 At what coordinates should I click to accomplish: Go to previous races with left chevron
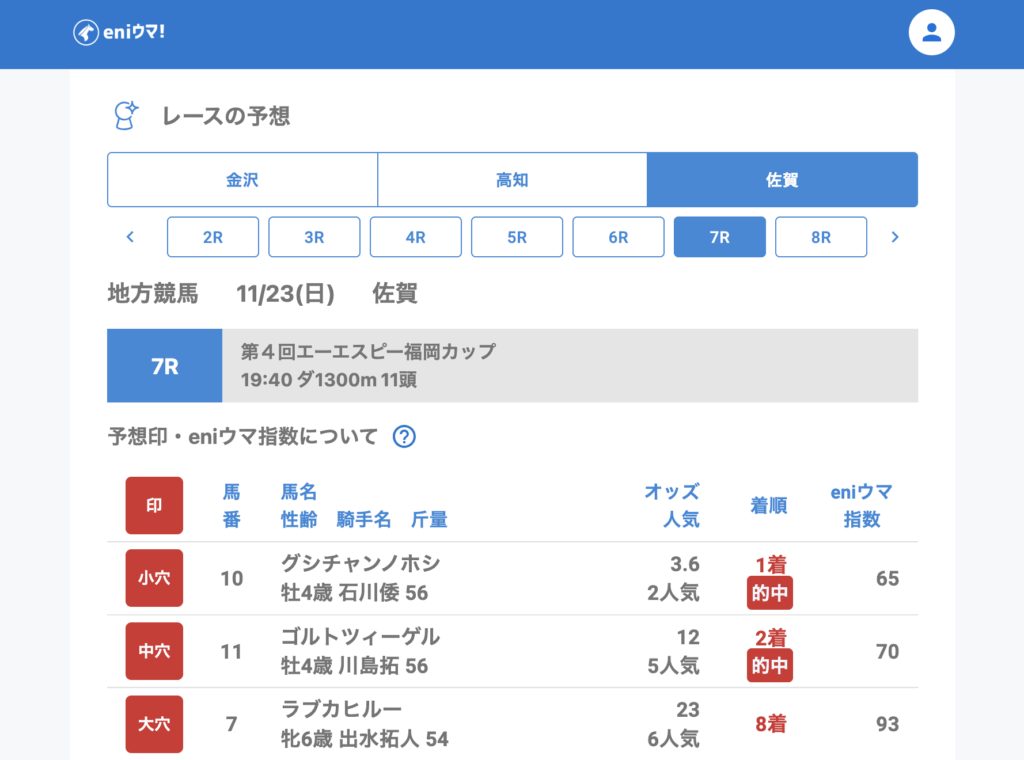(x=130, y=237)
